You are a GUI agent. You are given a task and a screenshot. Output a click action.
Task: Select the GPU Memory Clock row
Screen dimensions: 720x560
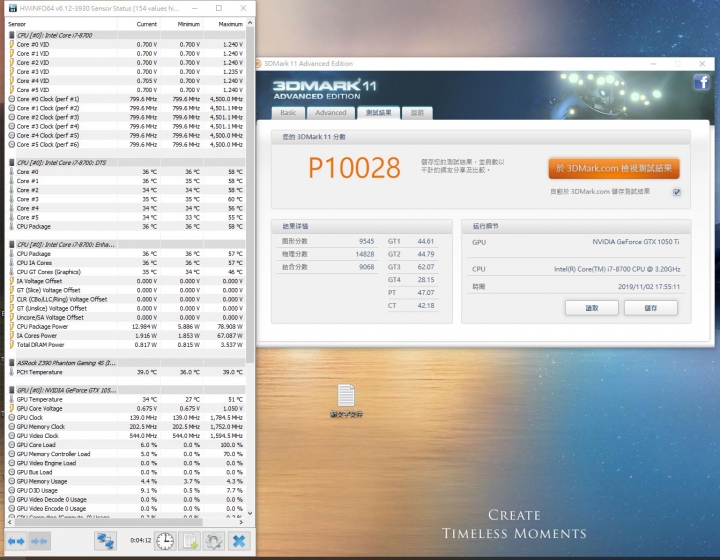126,426
